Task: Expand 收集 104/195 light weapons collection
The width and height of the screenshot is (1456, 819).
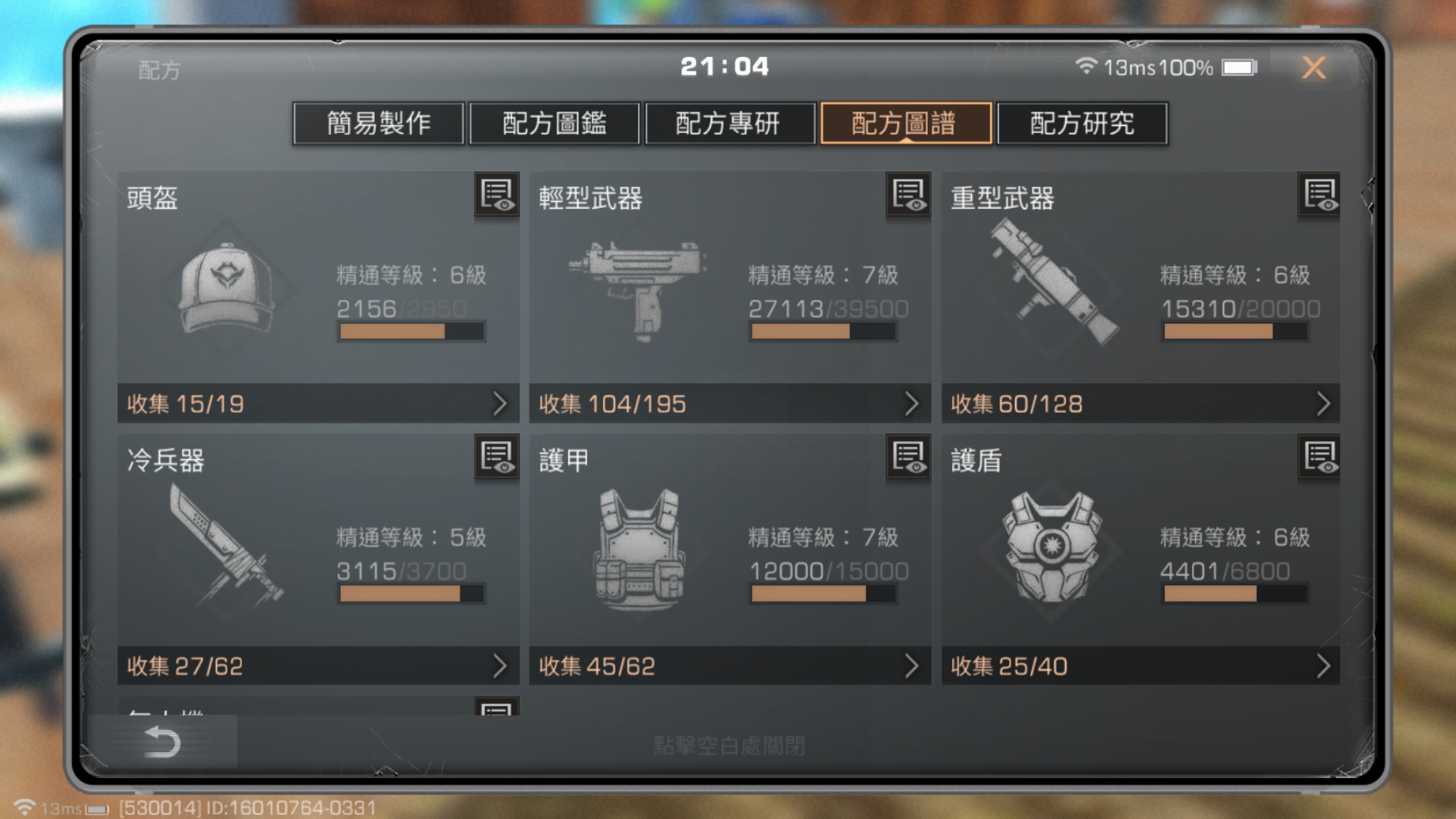Action: 730,403
